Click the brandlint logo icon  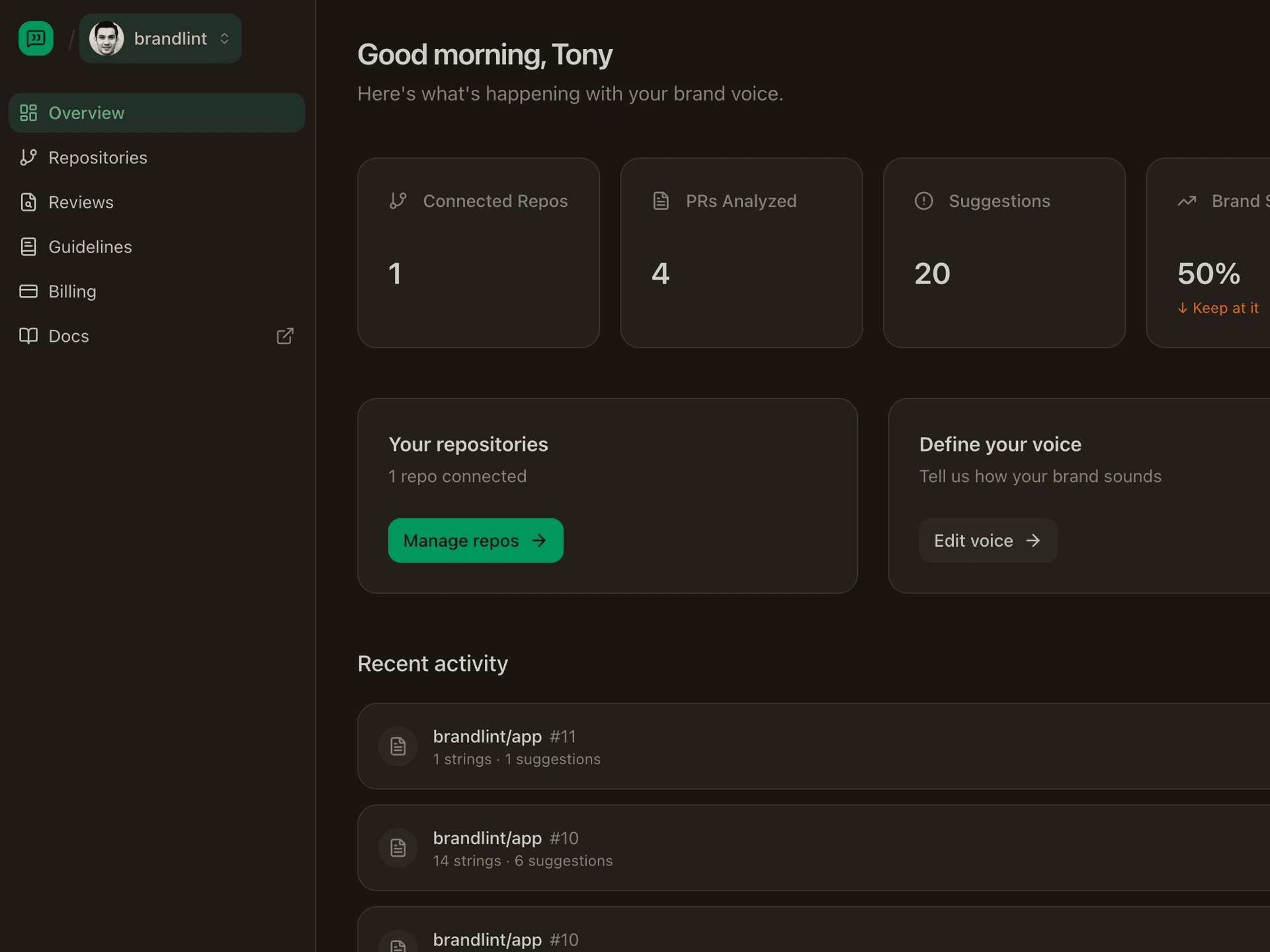coord(35,38)
